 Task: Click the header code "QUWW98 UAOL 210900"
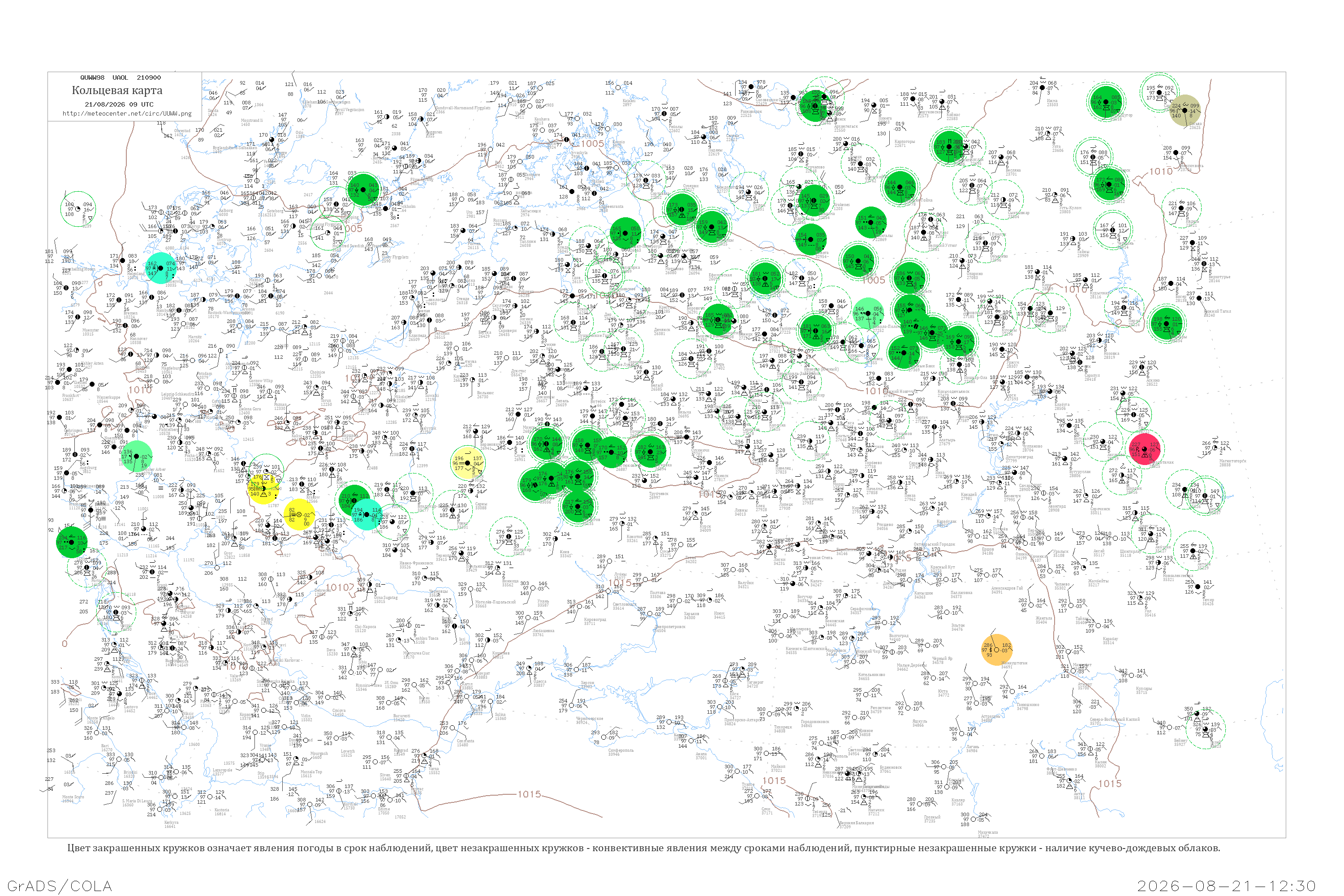pos(121,78)
